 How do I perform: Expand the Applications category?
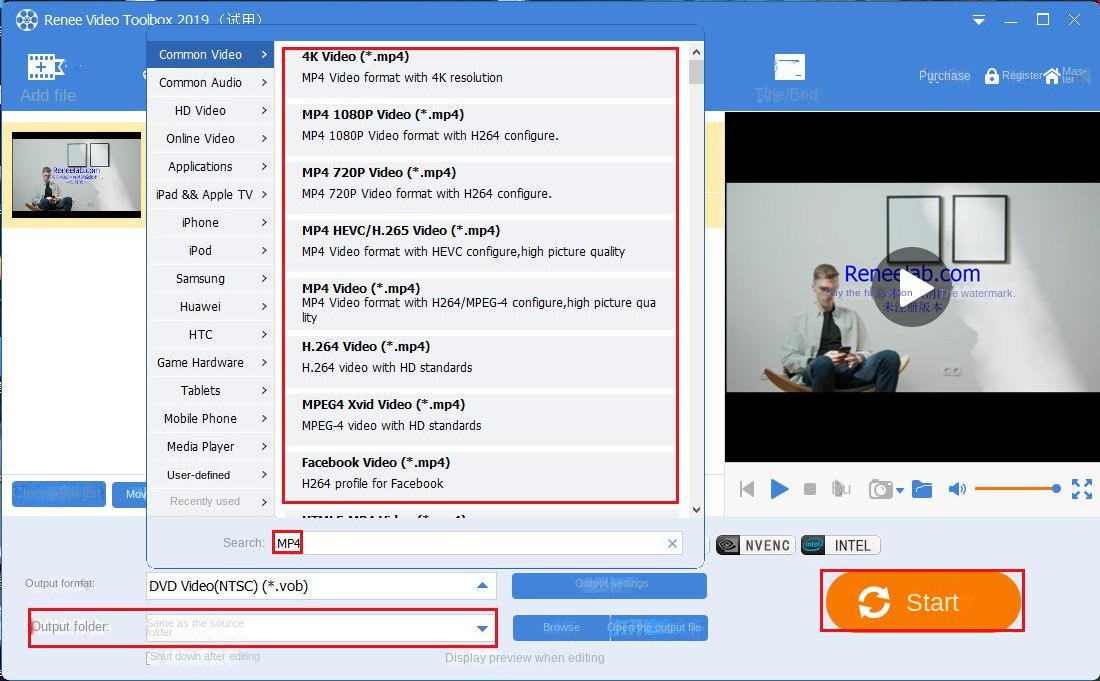[x=210, y=167]
